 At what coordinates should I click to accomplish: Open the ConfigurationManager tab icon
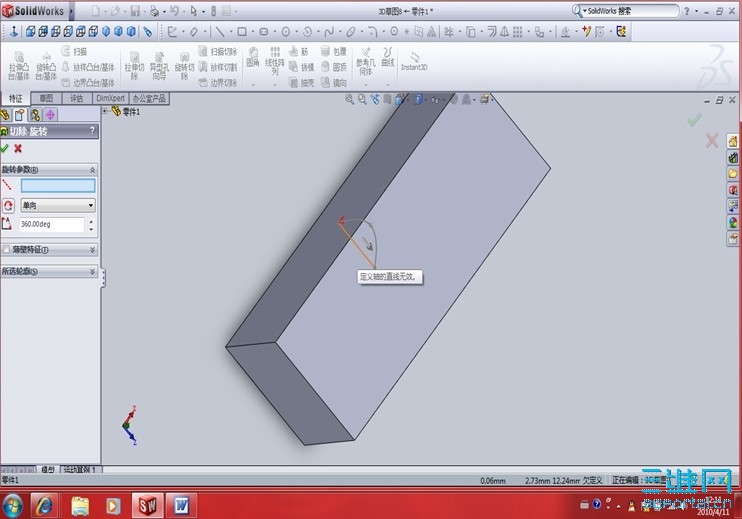[35, 114]
